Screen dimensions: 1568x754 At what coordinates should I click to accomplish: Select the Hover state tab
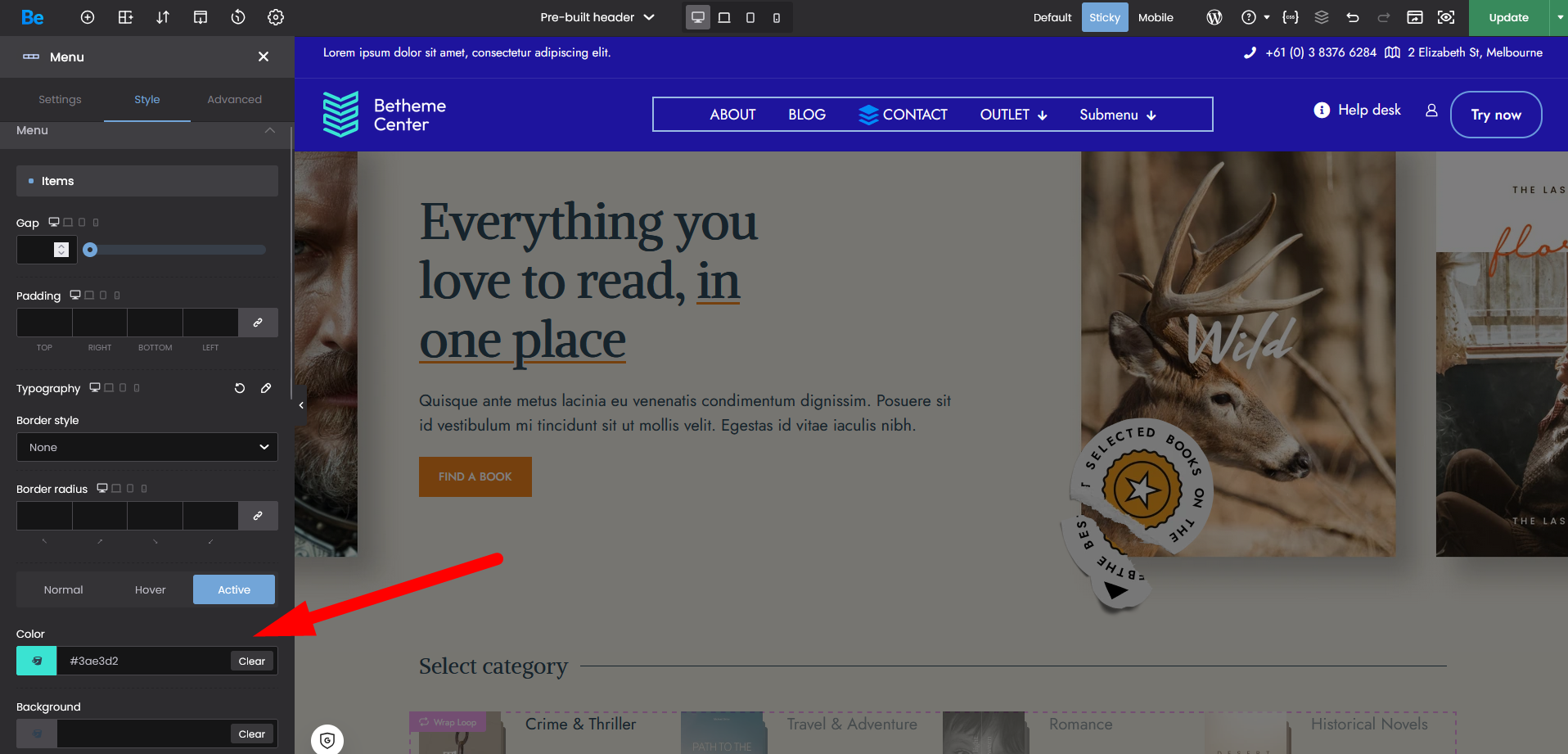(x=150, y=589)
